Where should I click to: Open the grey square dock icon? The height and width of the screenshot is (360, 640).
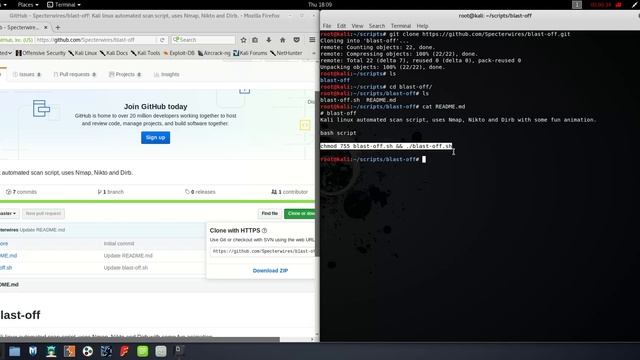[x=161, y=351]
